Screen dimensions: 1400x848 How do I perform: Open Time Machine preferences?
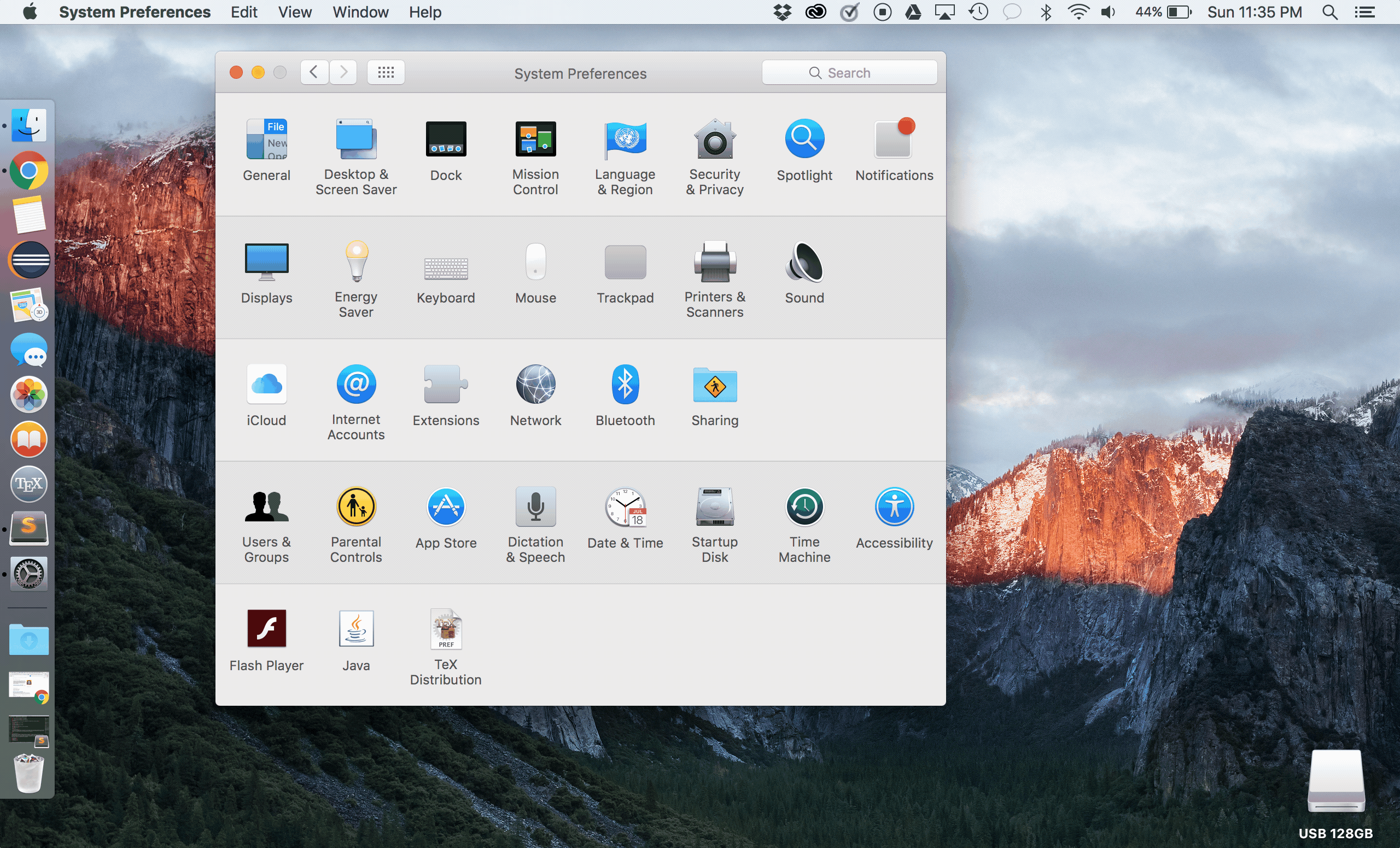coord(804,525)
